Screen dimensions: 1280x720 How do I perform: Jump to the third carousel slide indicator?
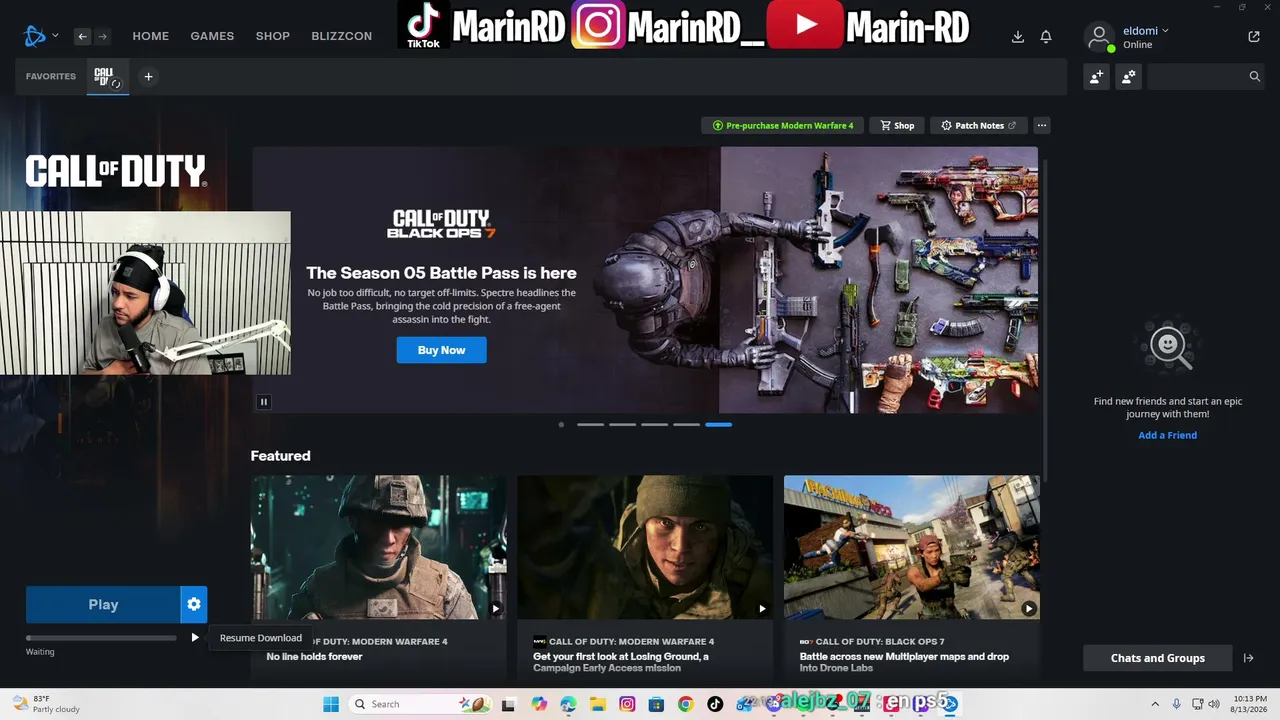pos(623,425)
